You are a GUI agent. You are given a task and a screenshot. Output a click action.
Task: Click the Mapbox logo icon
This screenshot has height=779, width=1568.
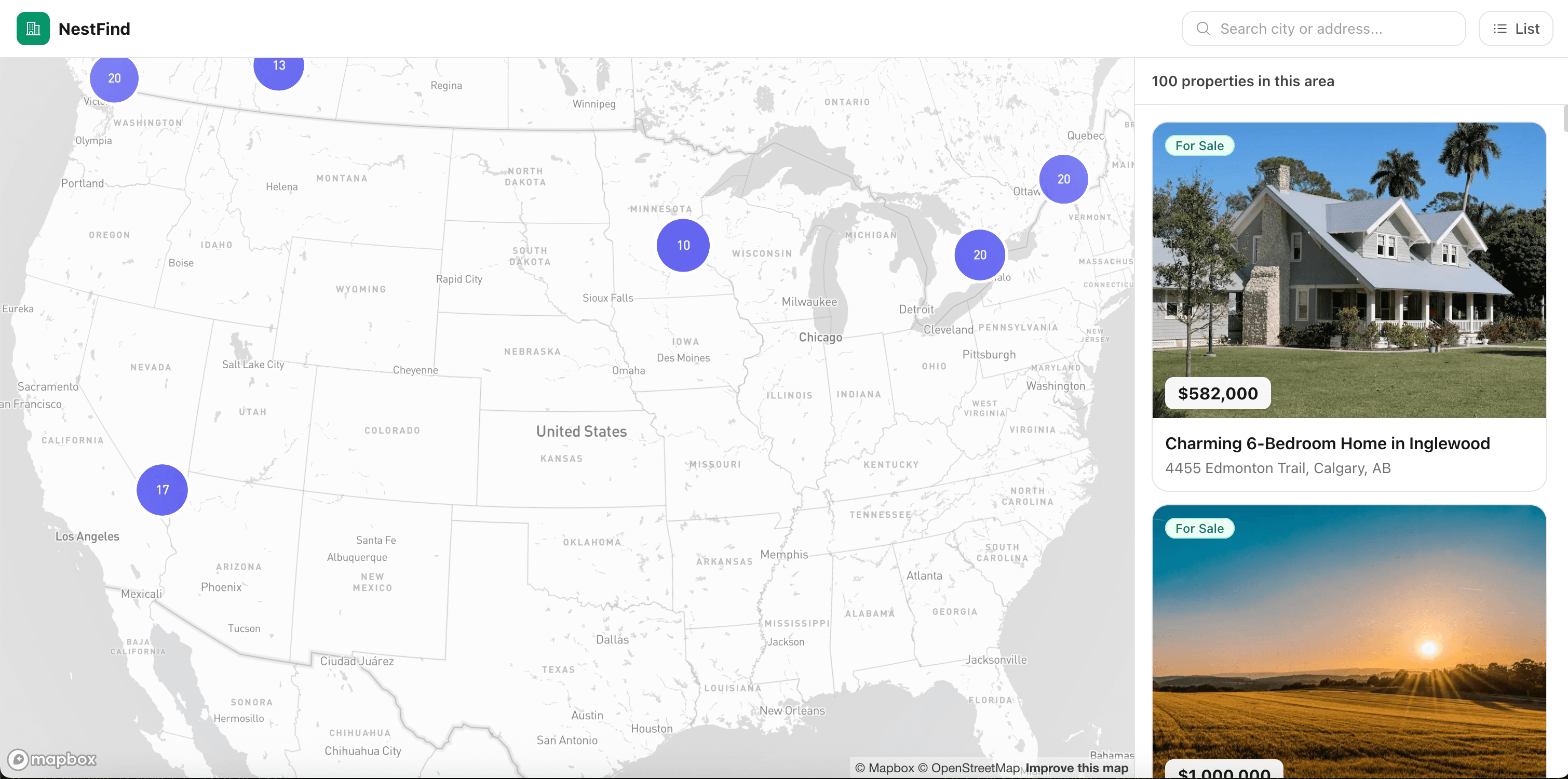point(52,759)
